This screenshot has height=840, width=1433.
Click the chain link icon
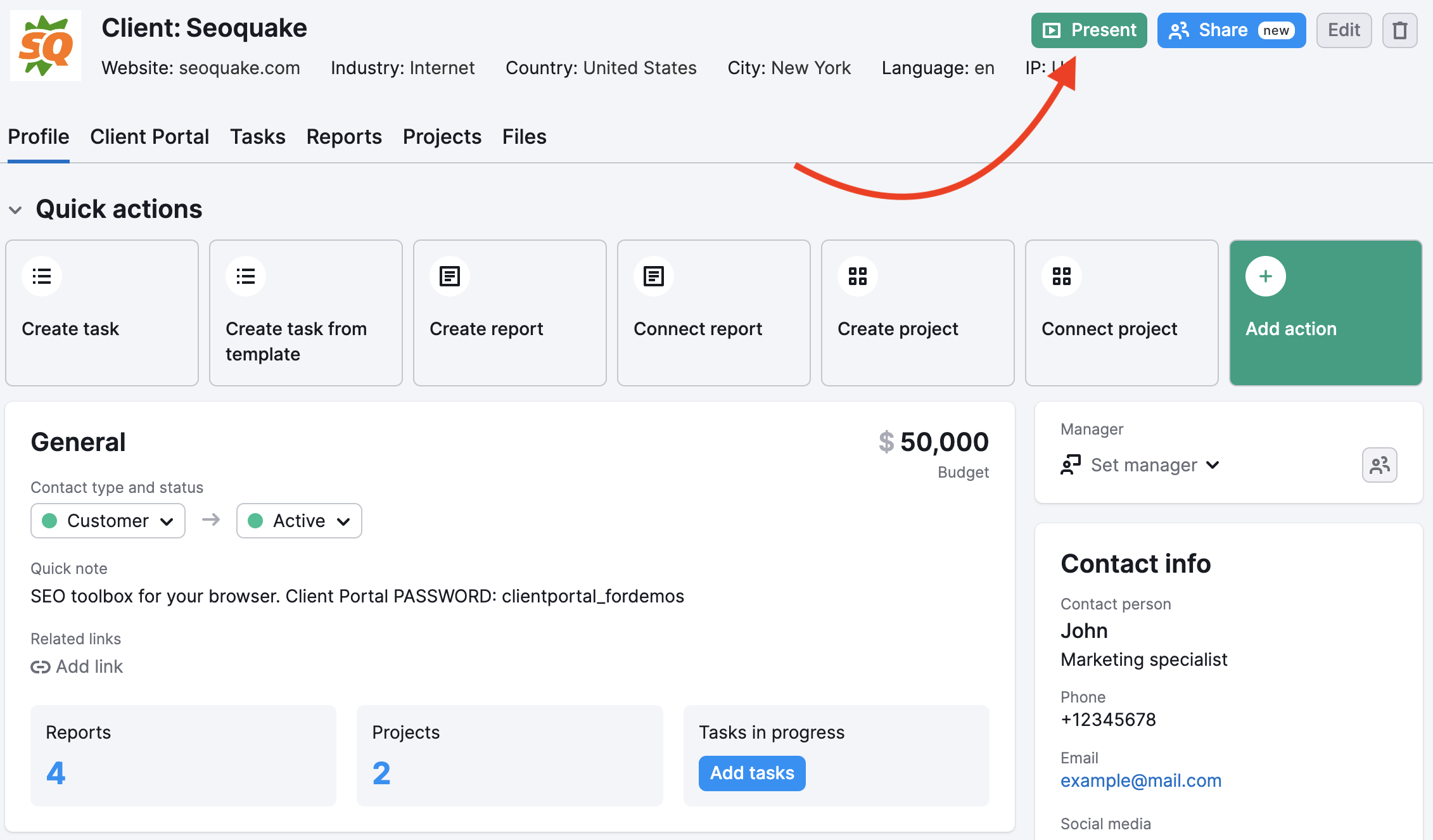coord(41,667)
